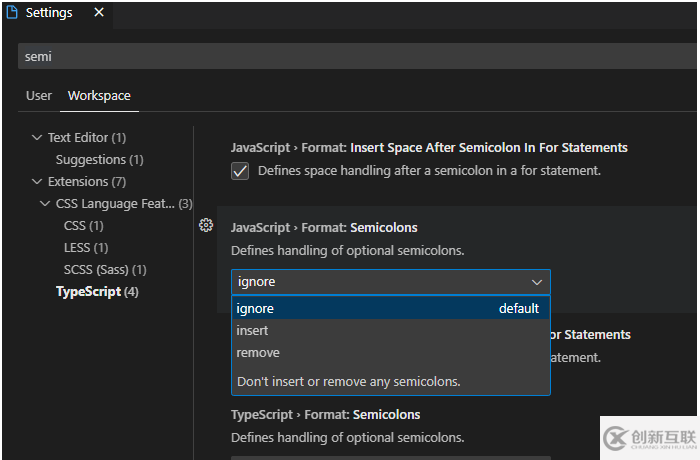Viewport: 700px width, 460px height.
Task: Choose the remove option
Action: pos(391,352)
